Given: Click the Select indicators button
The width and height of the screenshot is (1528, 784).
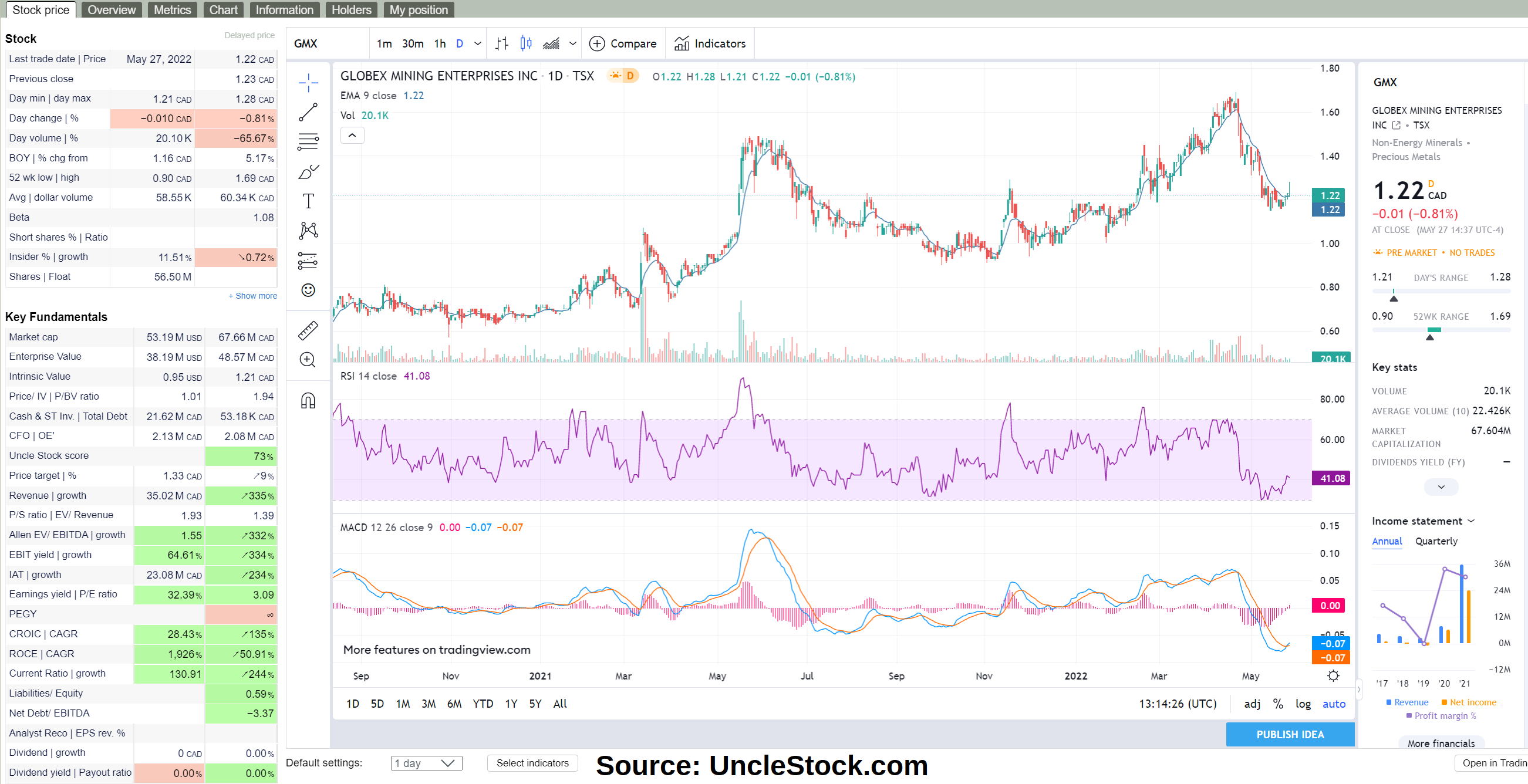Looking at the screenshot, I should click(x=532, y=763).
